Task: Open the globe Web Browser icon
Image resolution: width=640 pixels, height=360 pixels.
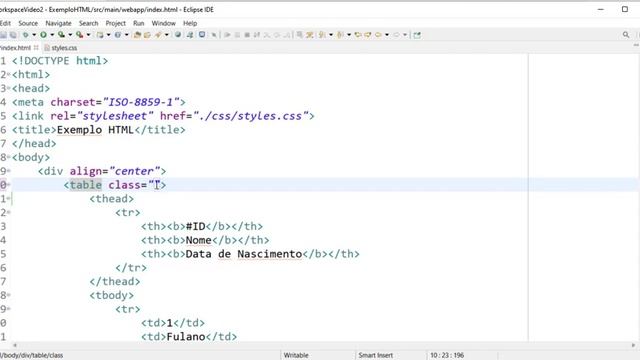Action: [x=178, y=35]
